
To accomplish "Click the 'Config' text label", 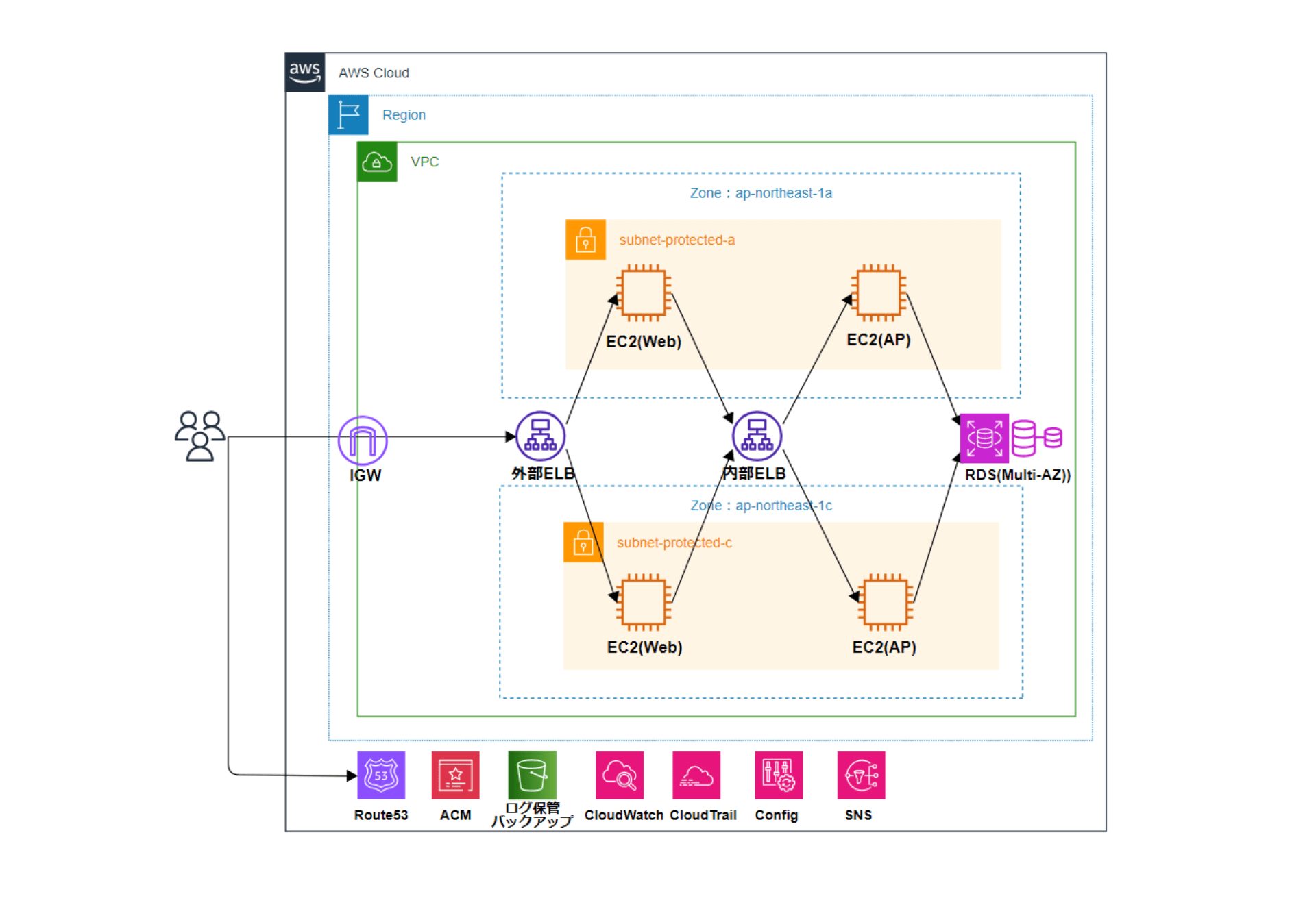I will click(x=777, y=816).
